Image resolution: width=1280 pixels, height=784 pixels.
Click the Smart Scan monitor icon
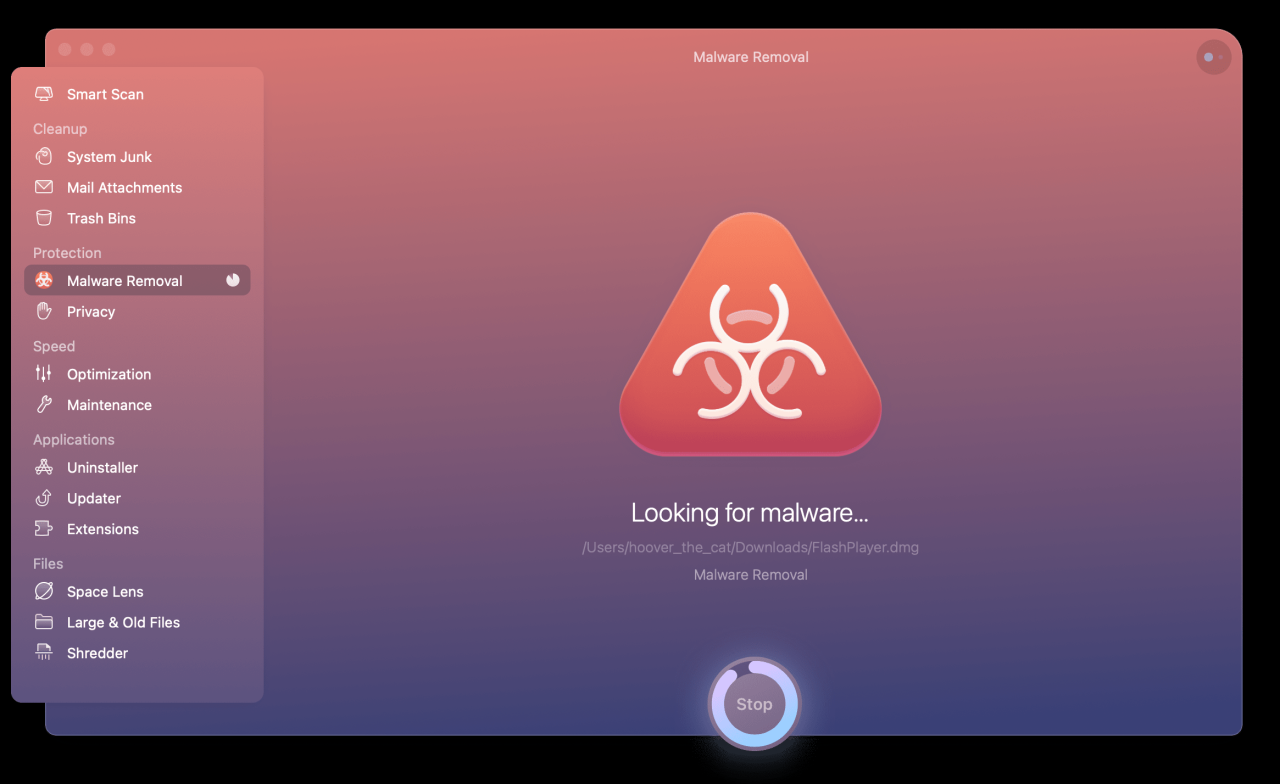44,94
